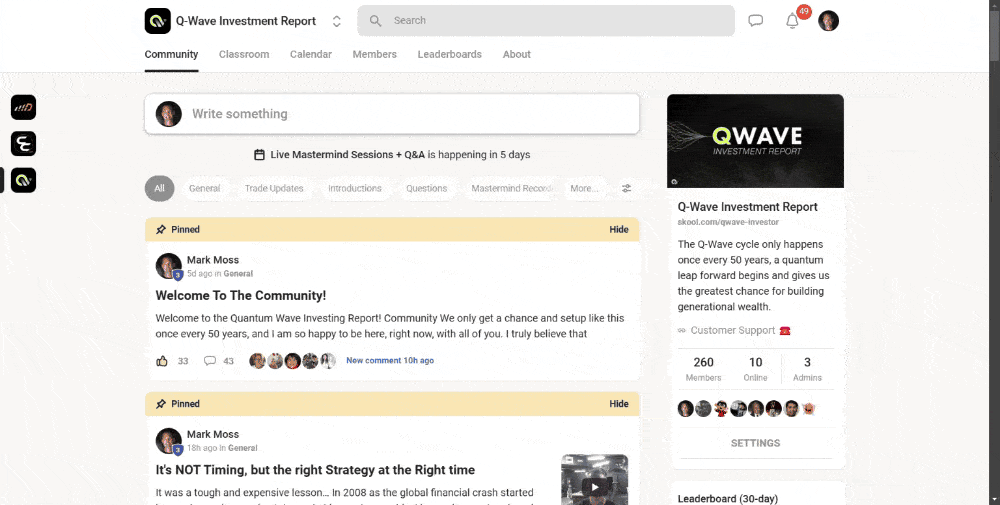This screenshot has height=505, width=1000.
Task: Click first member avatar in sidebar card
Action: click(686, 409)
